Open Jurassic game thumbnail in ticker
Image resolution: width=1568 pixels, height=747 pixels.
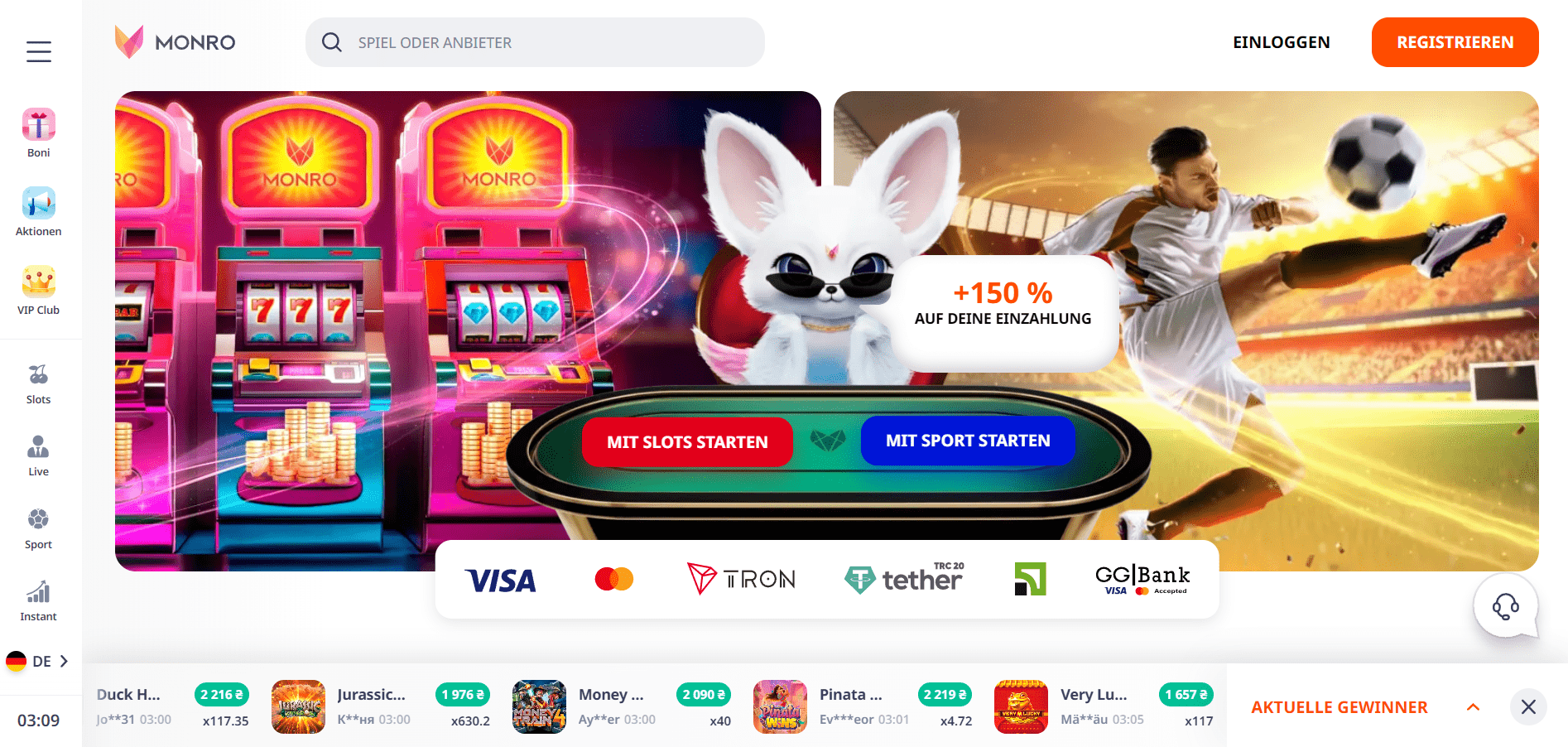click(298, 706)
